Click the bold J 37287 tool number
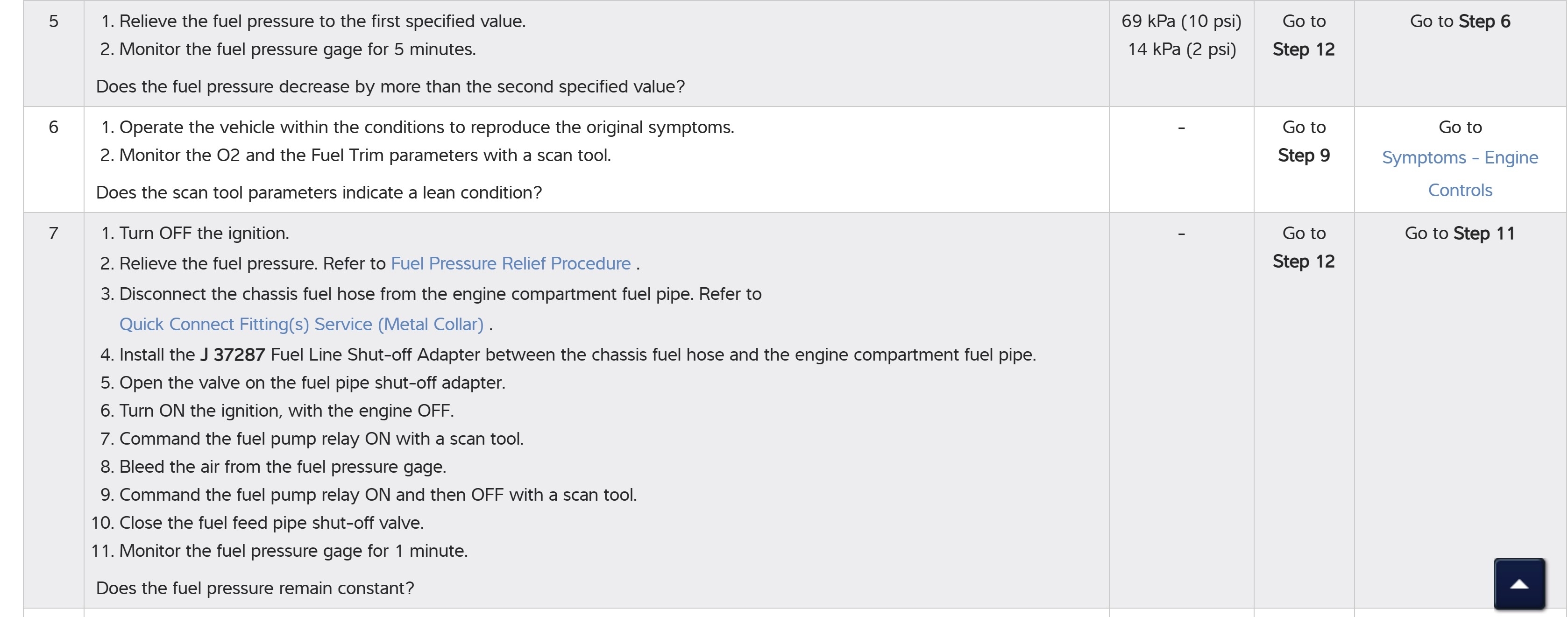This screenshot has width=1568, height=617. 233,355
